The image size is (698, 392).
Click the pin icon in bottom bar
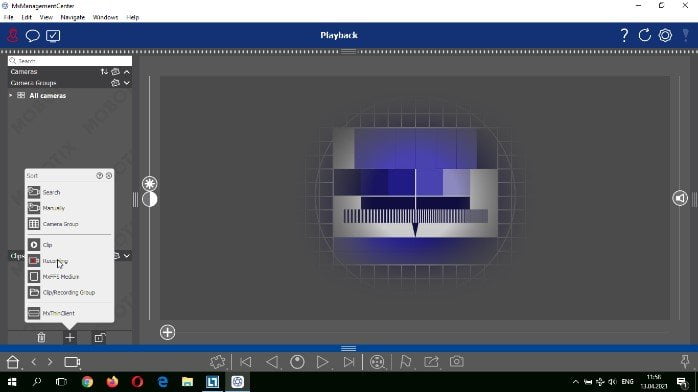click(685, 361)
